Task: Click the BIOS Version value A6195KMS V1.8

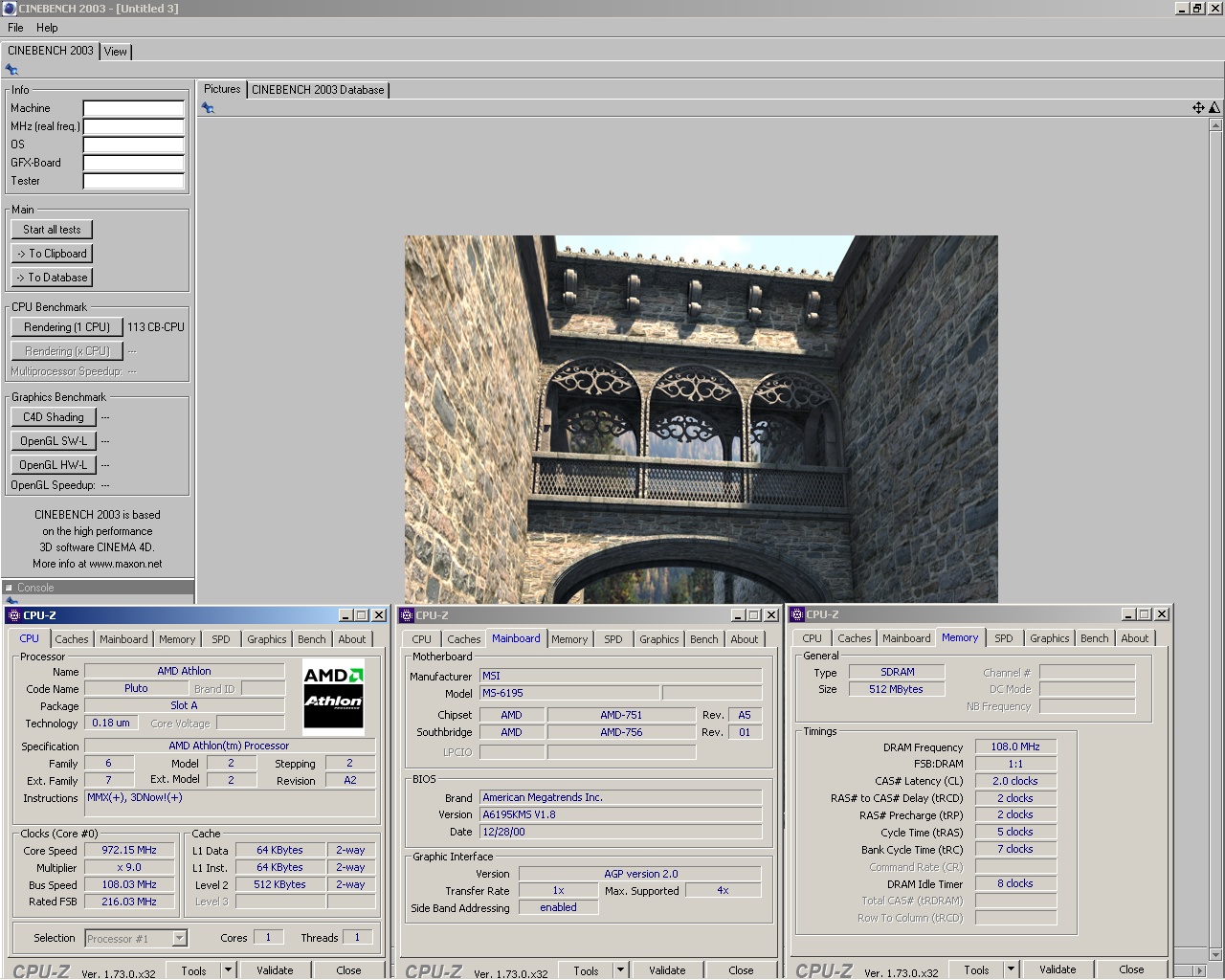Action: (x=620, y=814)
